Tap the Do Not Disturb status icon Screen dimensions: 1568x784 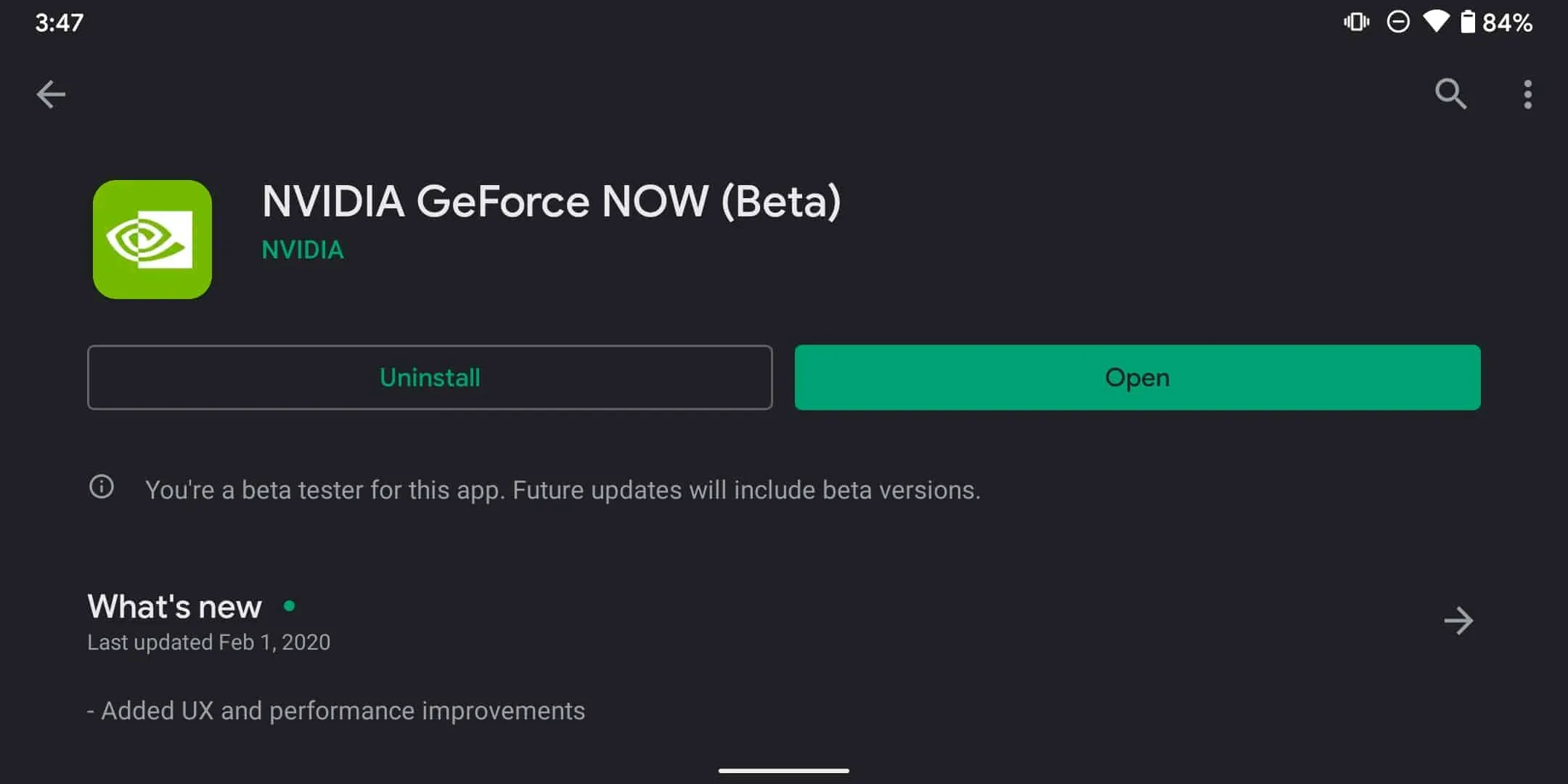1397,22
